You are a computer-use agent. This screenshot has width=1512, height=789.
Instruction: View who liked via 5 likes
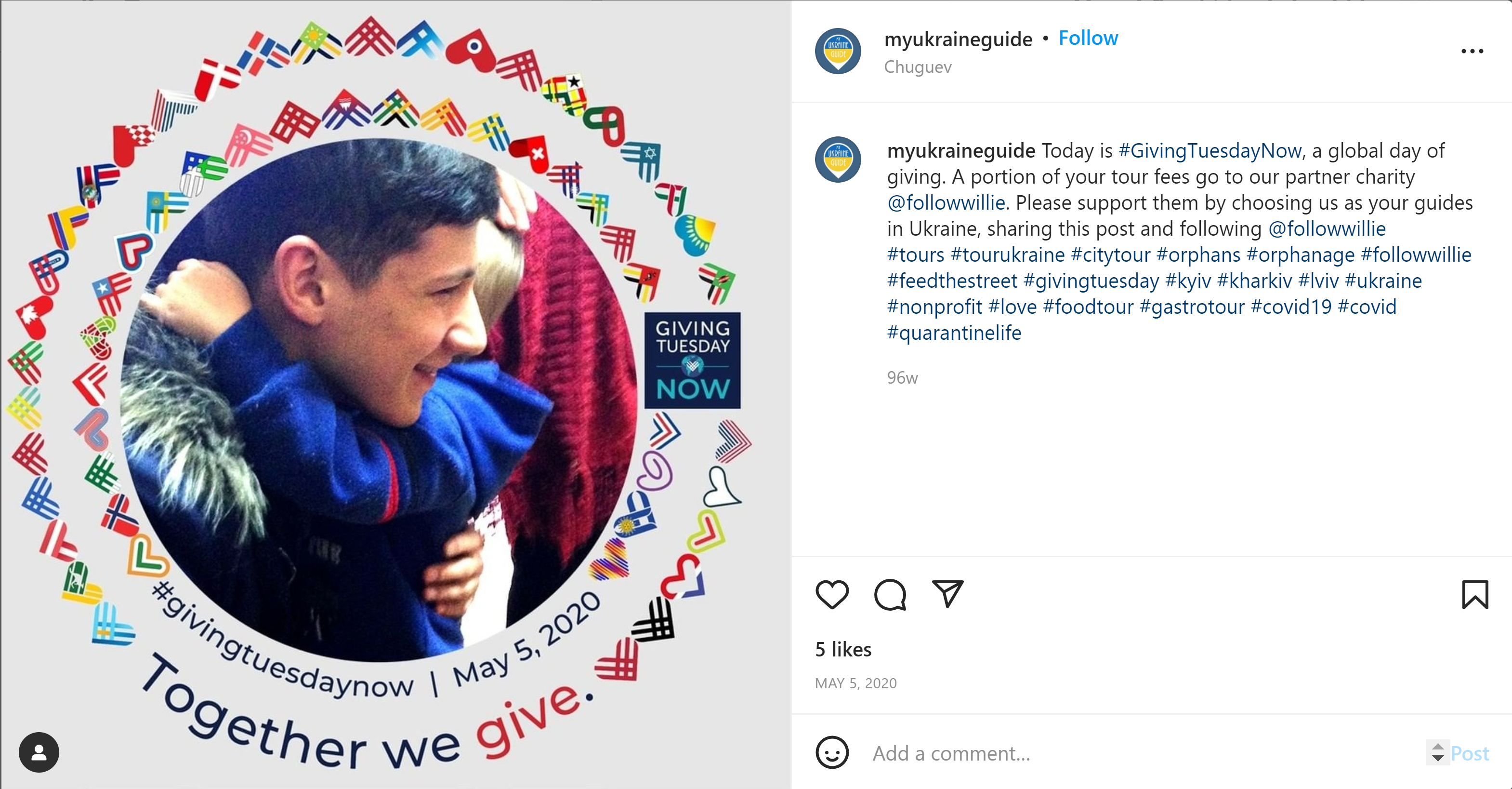(843, 650)
